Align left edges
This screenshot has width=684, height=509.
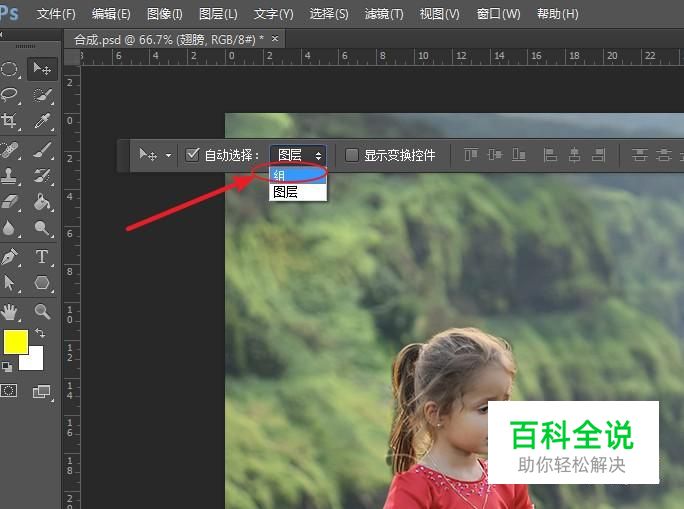(x=550, y=154)
